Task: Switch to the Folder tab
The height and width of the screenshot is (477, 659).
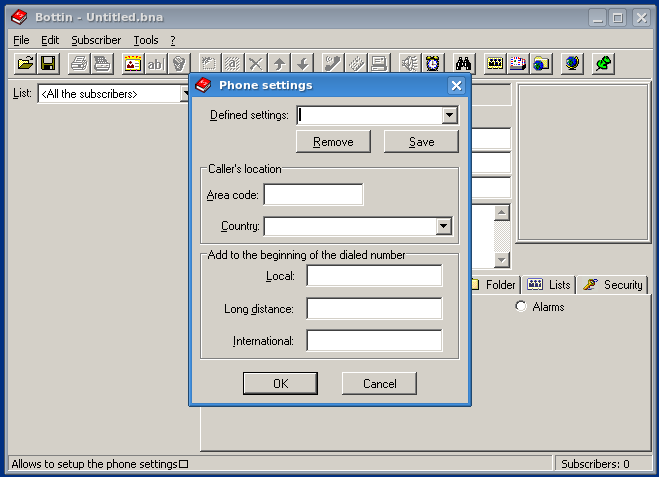Action: tap(495, 285)
